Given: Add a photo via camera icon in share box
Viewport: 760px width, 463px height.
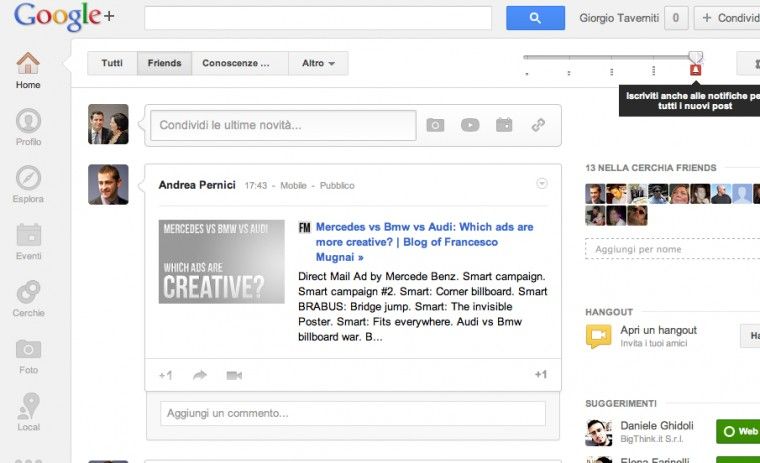Looking at the screenshot, I should [435, 125].
